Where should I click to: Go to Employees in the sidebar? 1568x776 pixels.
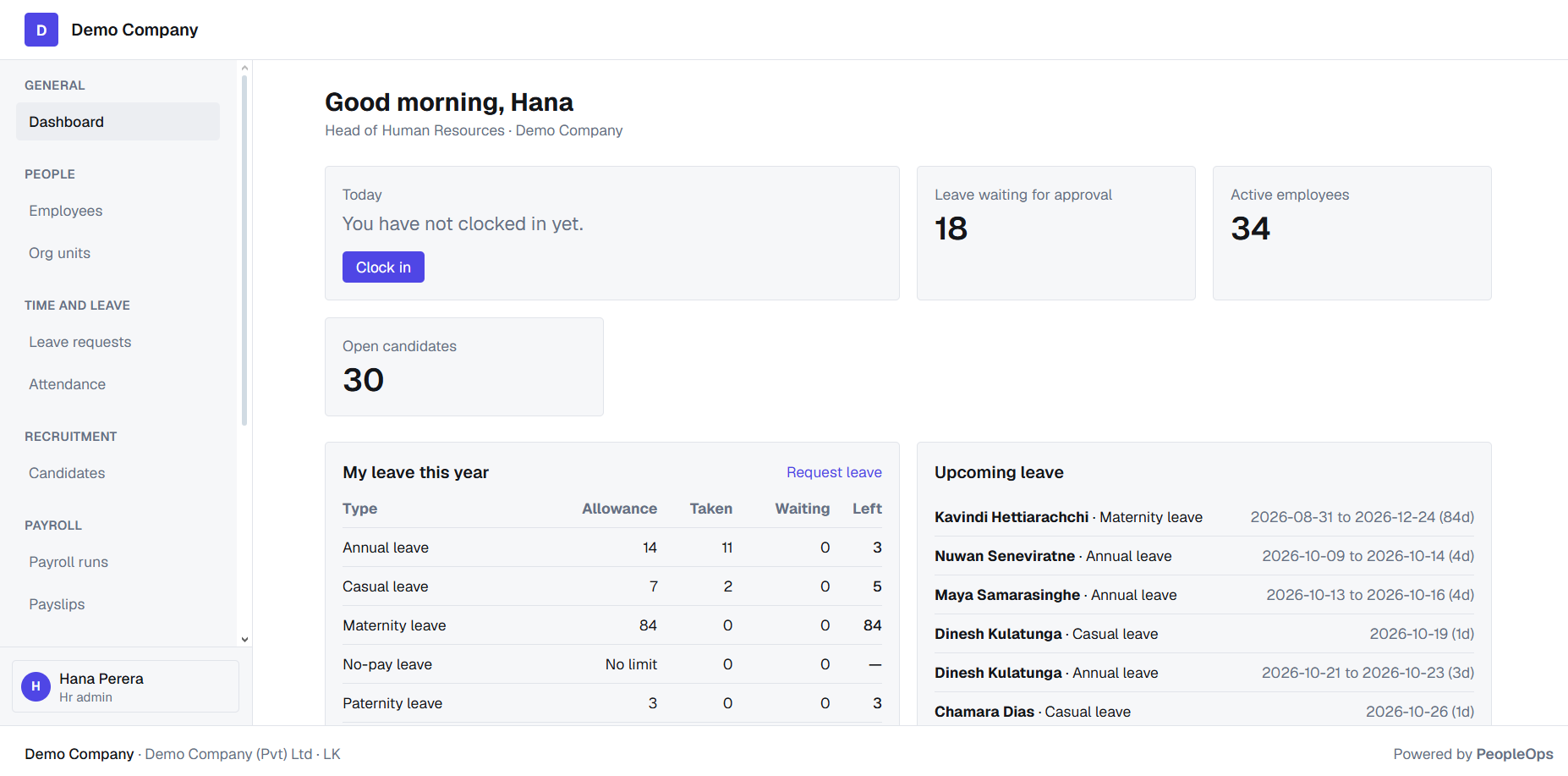118,211
